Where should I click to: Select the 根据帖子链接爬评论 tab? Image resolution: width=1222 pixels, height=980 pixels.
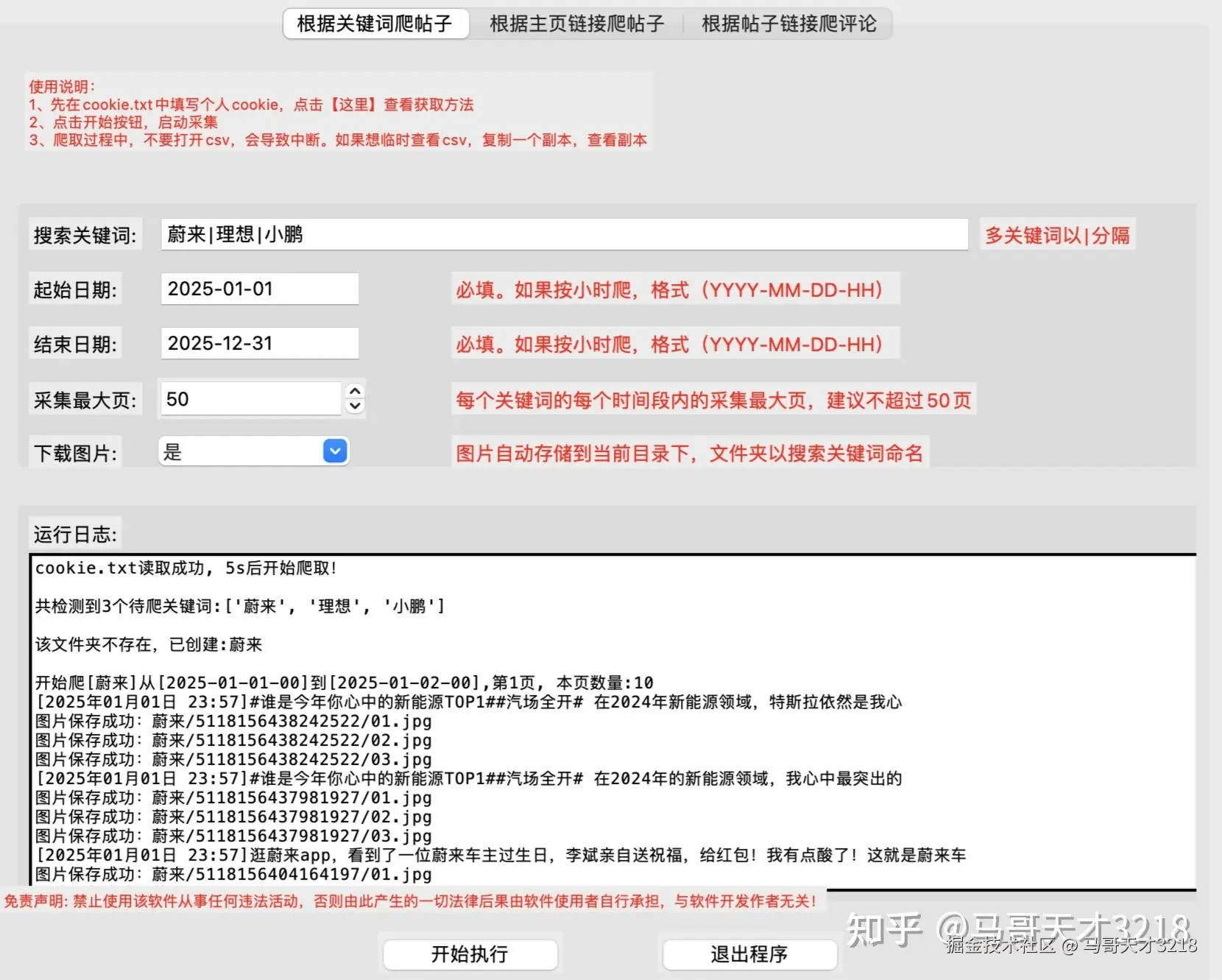(x=788, y=24)
